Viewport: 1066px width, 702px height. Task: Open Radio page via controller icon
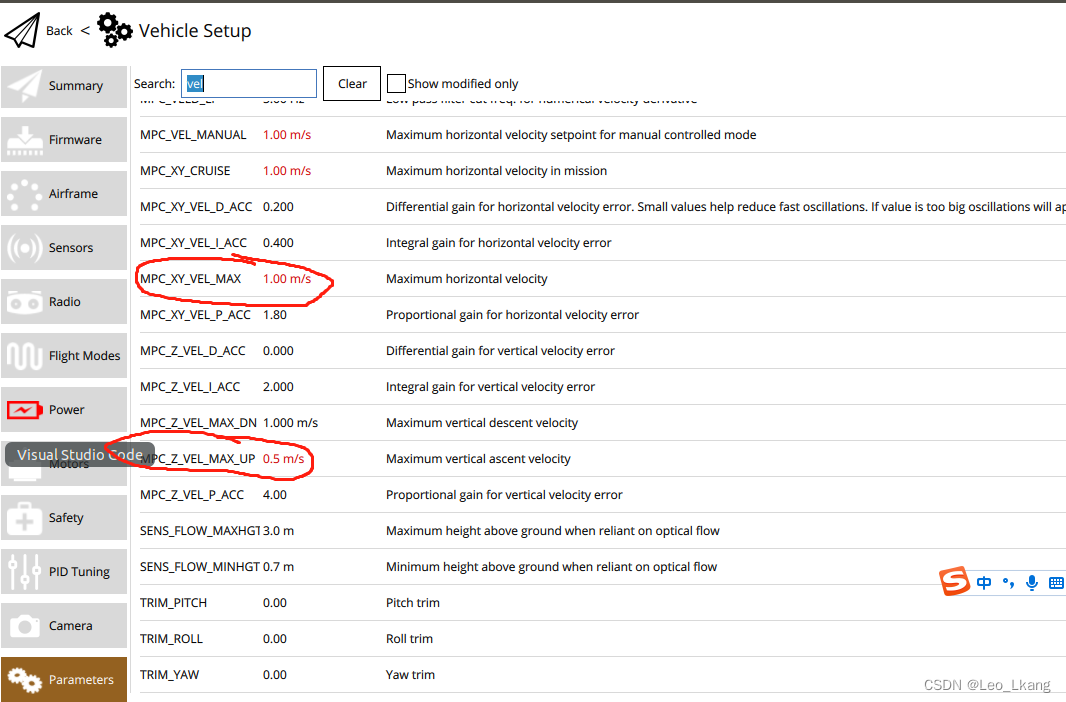tap(24, 302)
